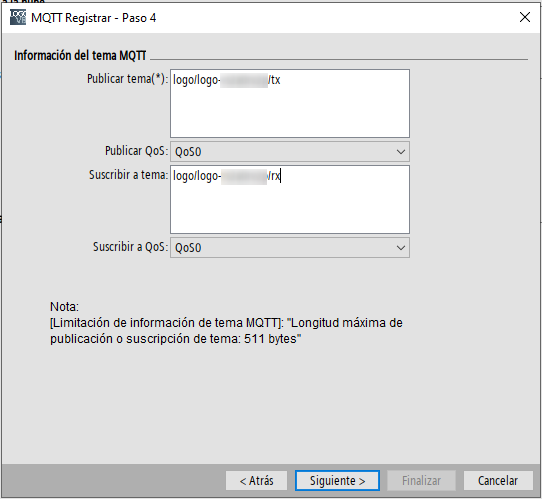Image resolution: width=542 pixels, height=499 pixels.
Task: Click the MQTT Registrar - Paso 4 title
Action: point(94,18)
